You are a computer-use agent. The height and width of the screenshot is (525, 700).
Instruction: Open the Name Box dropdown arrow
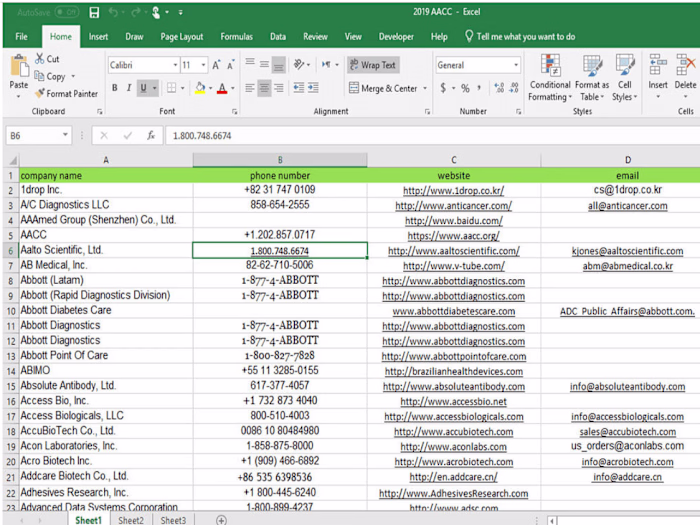65,135
